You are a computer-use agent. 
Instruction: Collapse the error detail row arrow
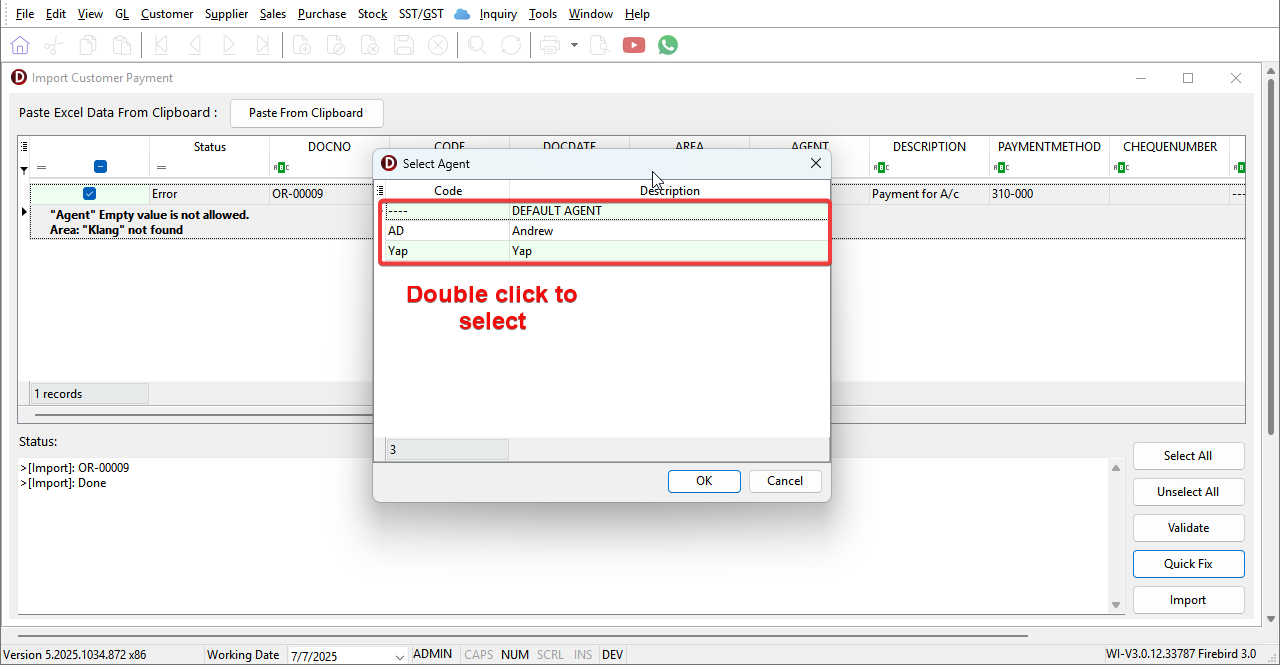tap(24, 213)
